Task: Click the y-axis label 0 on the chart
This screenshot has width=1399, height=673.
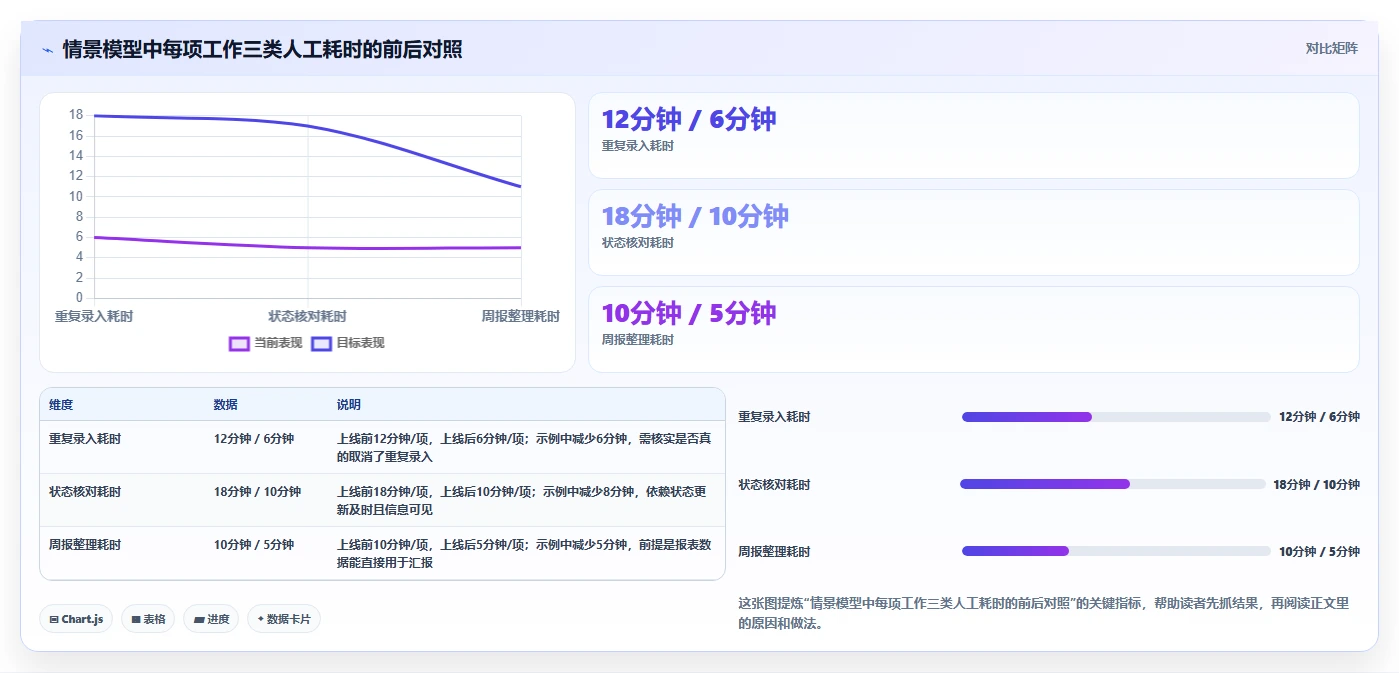Action: tap(79, 298)
